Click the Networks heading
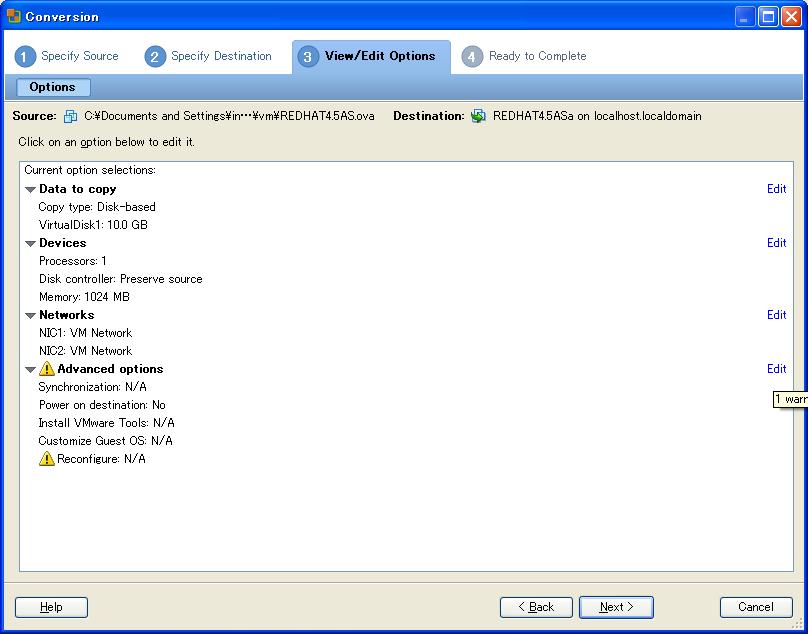Screen dimensions: 808x634 click(66, 314)
